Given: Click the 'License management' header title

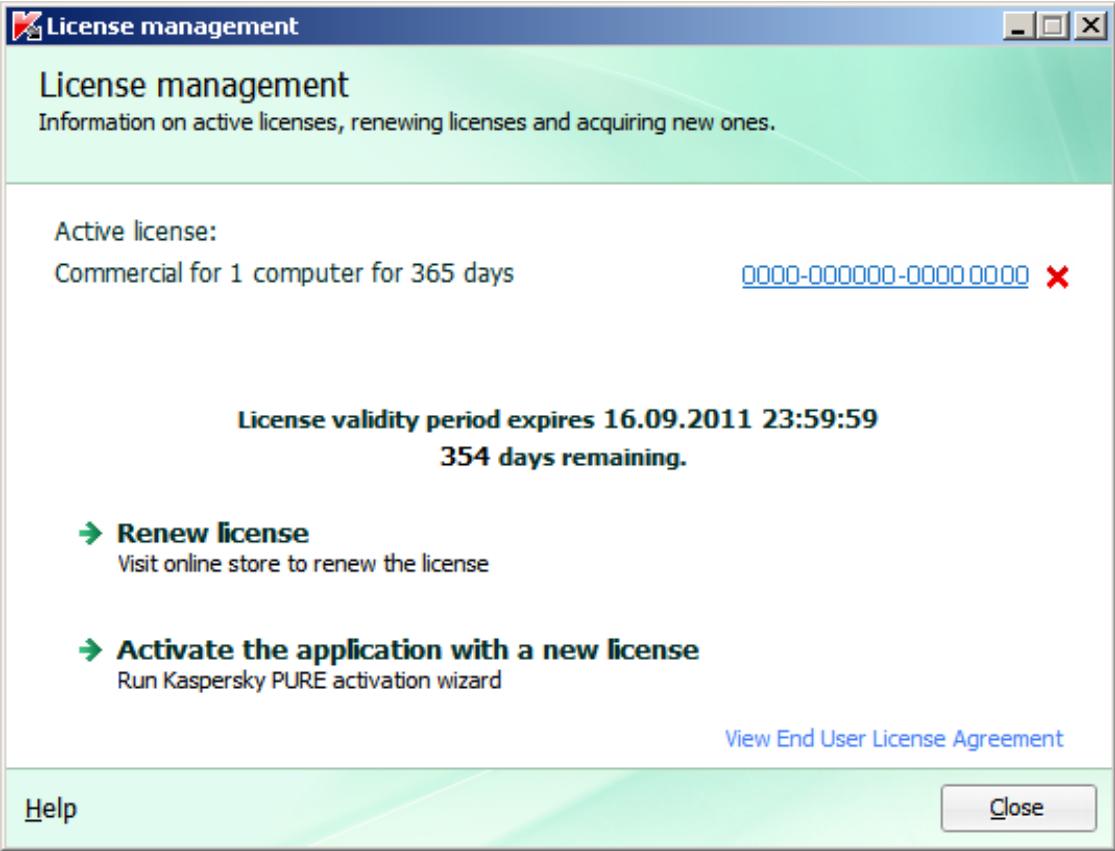Looking at the screenshot, I should [193, 85].
